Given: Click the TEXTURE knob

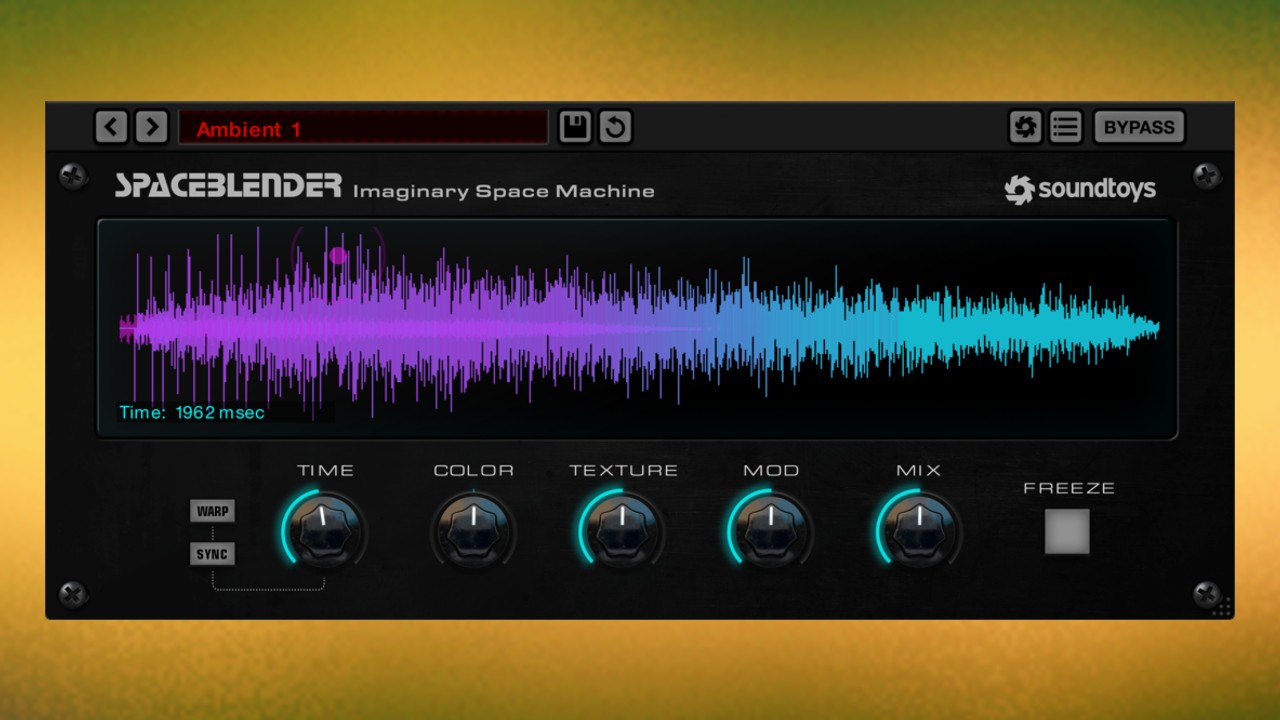Looking at the screenshot, I should [621, 530].
